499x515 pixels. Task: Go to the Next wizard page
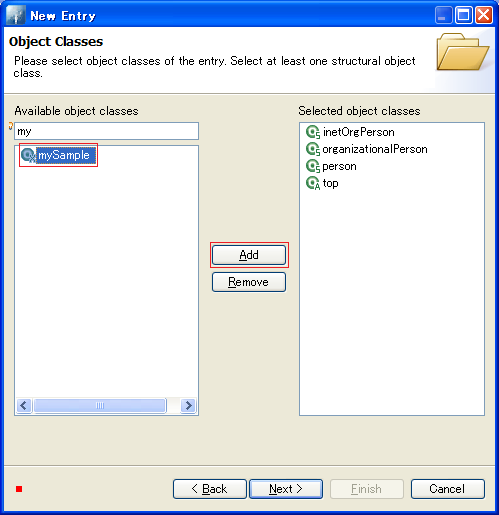click(x=286, y=489)
